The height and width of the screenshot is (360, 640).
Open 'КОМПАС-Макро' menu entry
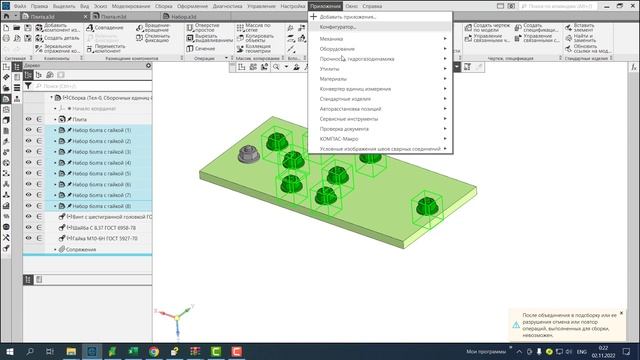point(380,139)
